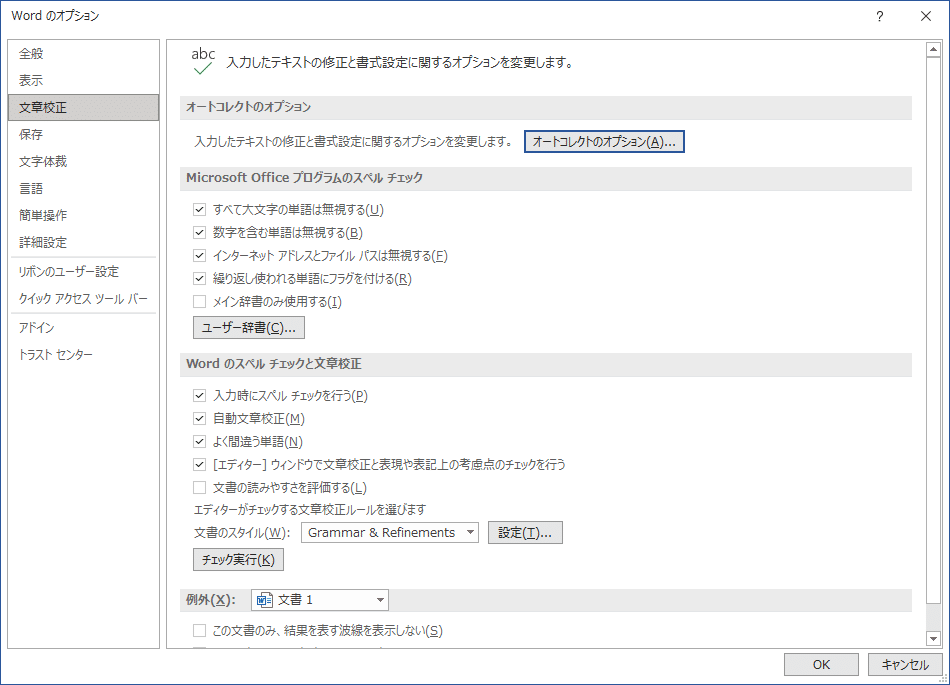Image resolution: width=950 pixels, height=685 pixels.
Task: Open 設定(T)... button
Action: [525, 532]
